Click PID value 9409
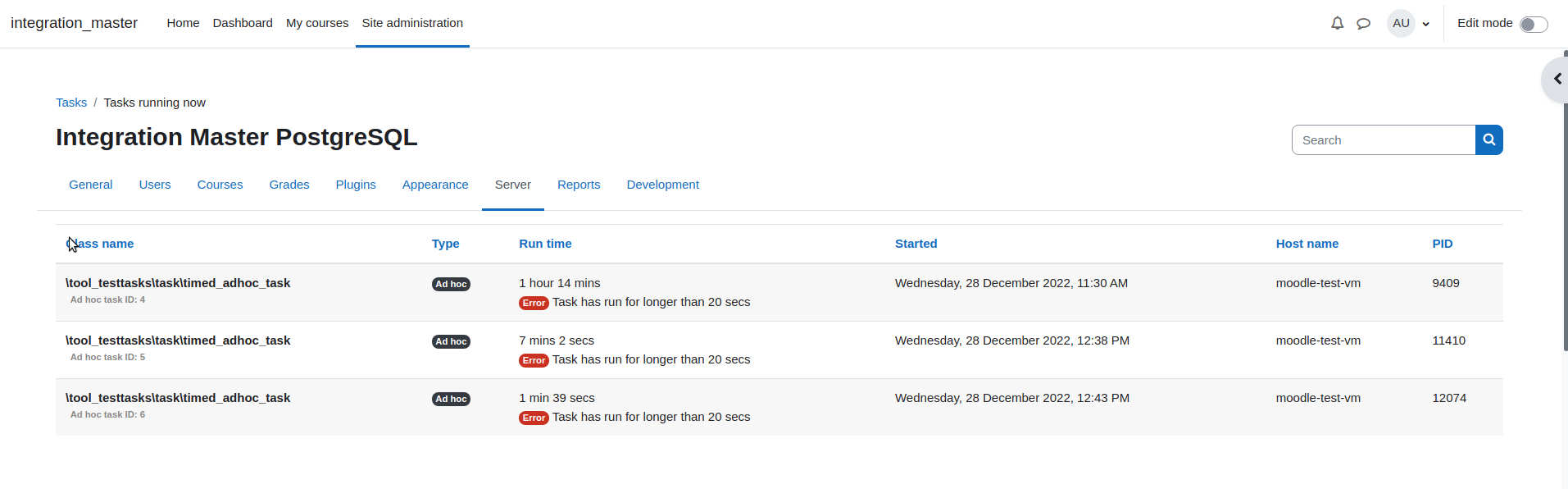Viewport: 1568px width, 489px height. pos(1446,283)
